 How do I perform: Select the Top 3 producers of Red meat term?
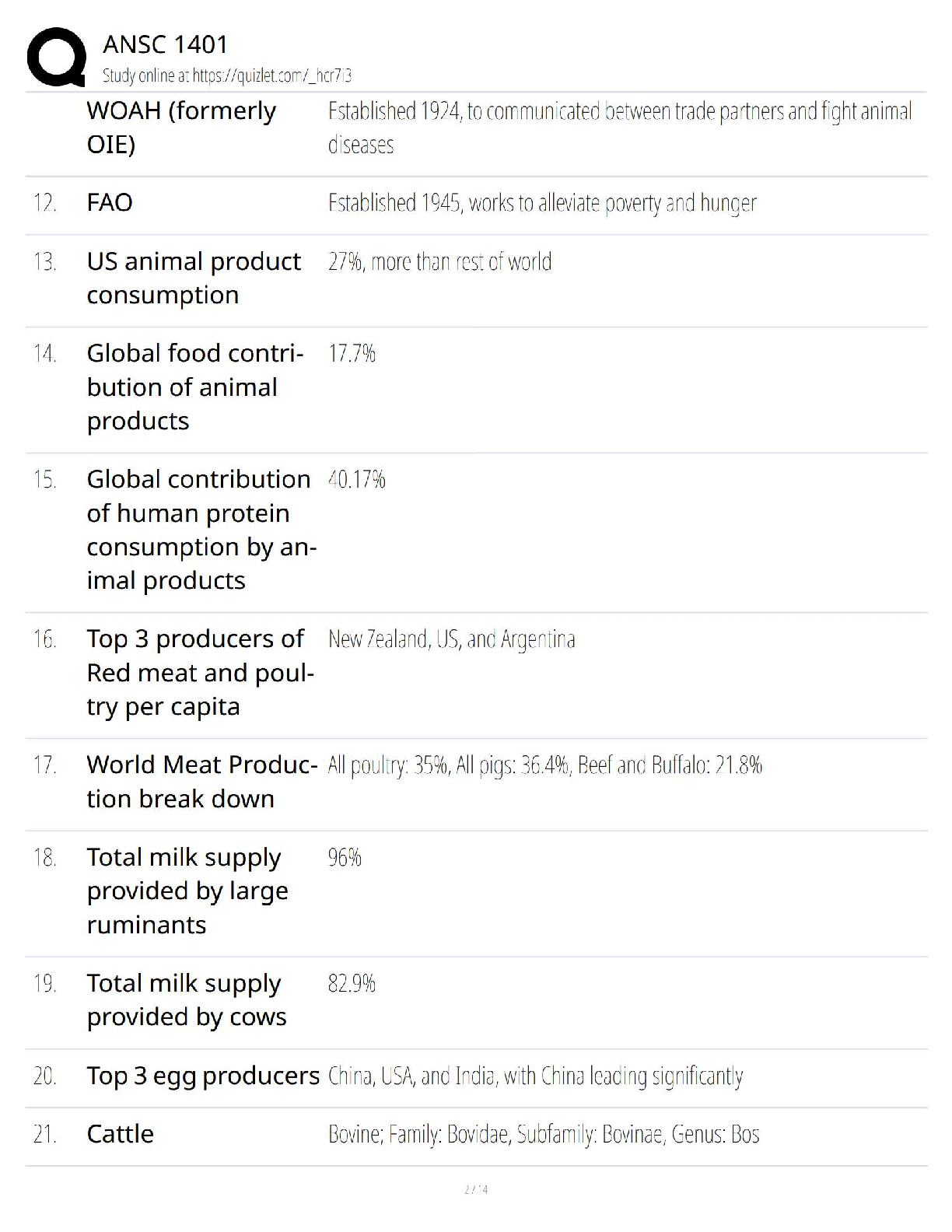click(201, 673)
